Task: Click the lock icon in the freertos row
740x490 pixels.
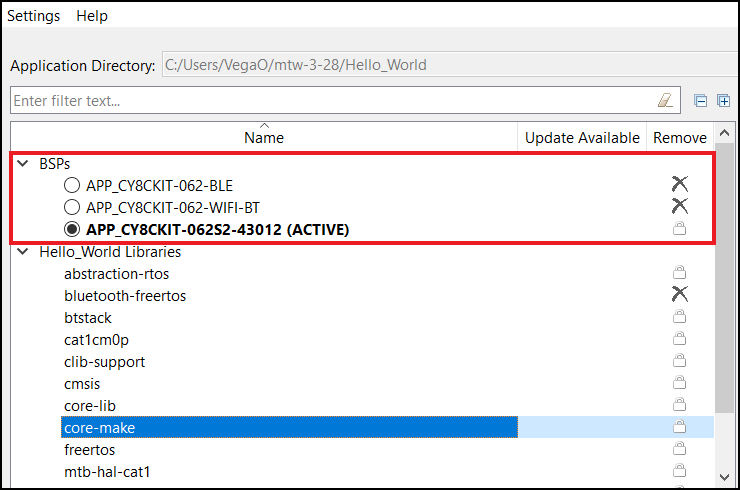Action: (679, 448)
